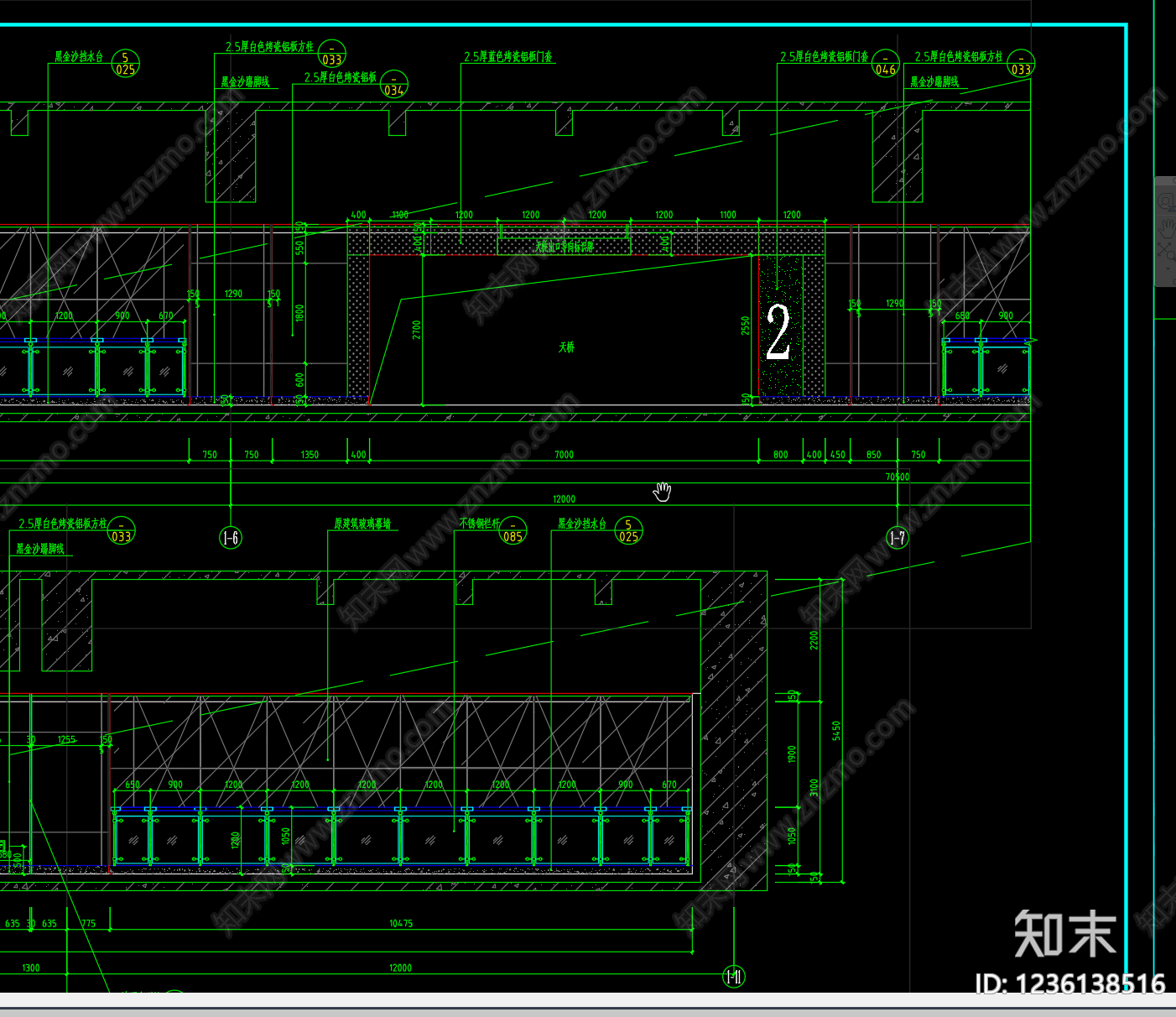Select the 厚建筑玻璃幕墙 annotation label
The image size is (1176, 1017).
[362, 524]
